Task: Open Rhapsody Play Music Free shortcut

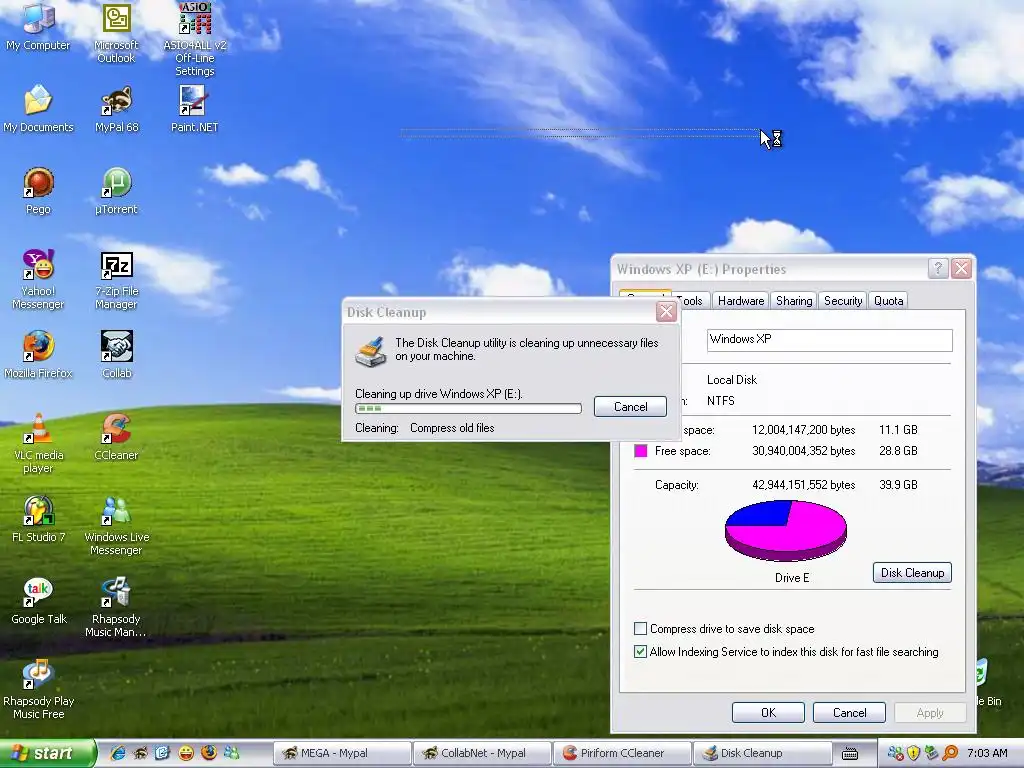Action: coord(38,689)
